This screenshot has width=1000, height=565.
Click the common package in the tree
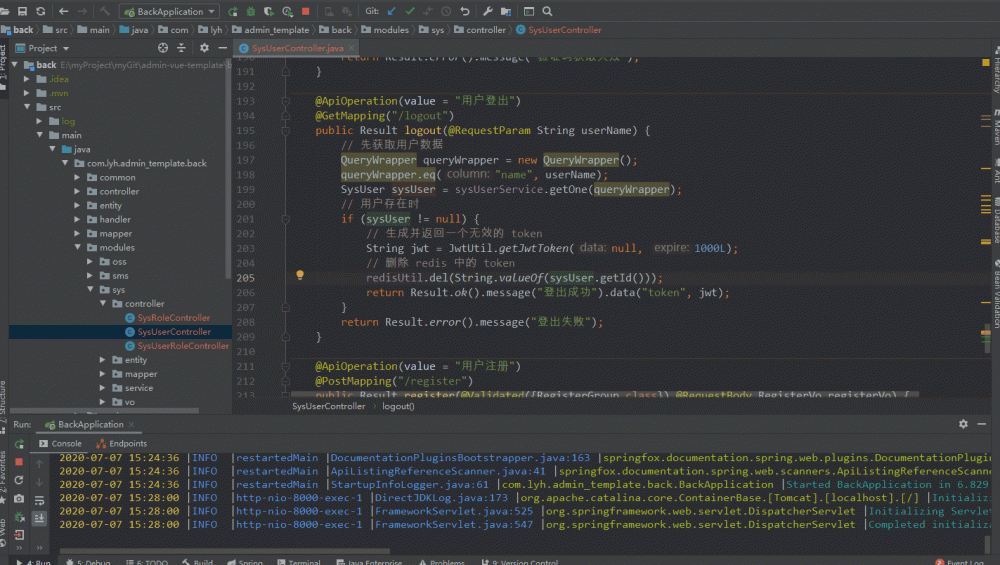point(111,177)
